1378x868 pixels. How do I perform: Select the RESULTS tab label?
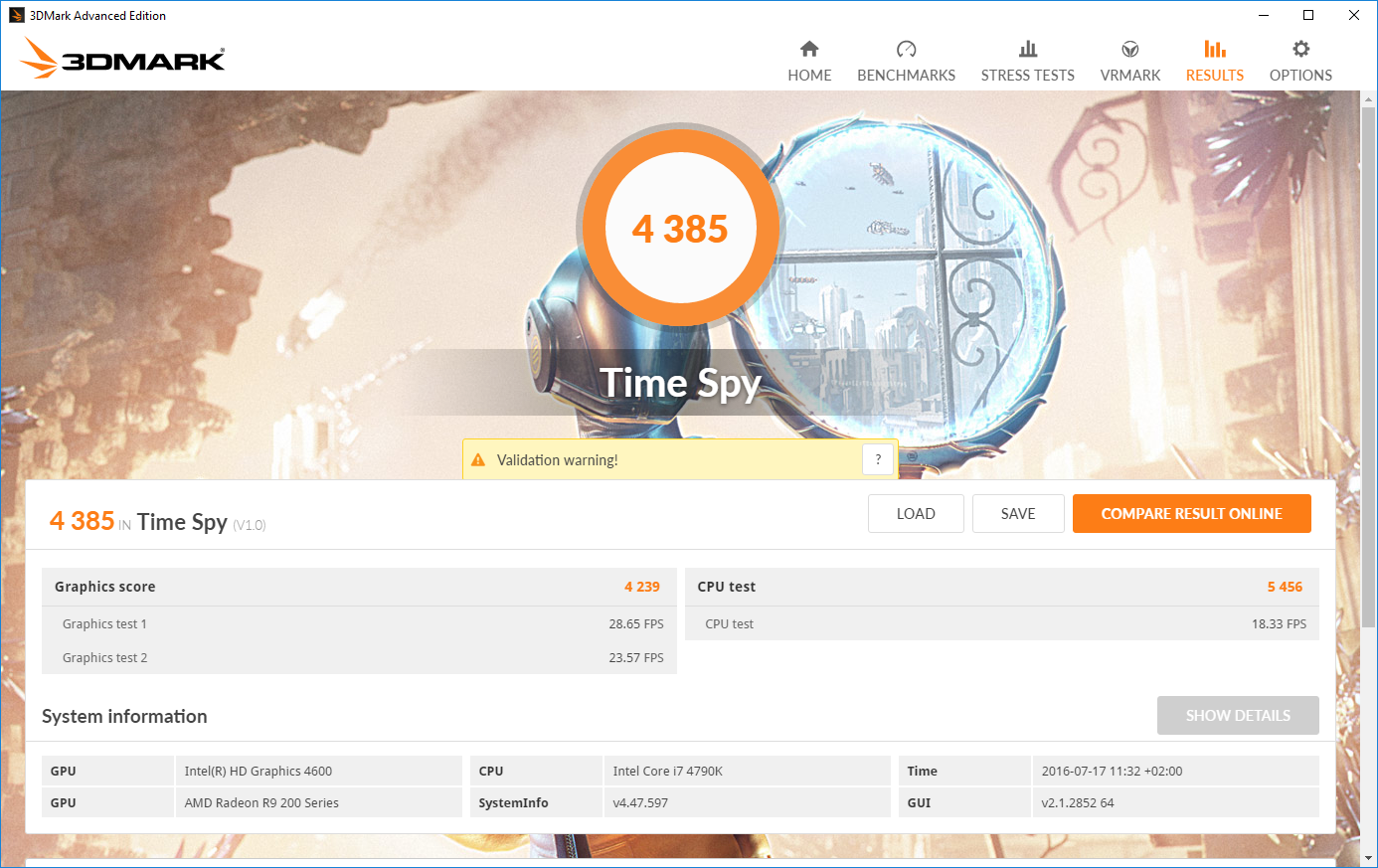[x=1215, y=76]
